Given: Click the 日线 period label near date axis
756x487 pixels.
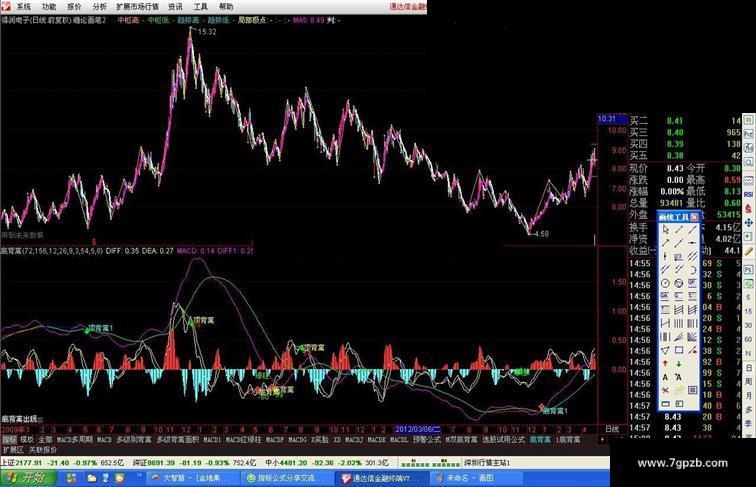Looking at the screenshot, I should (x=612, y=429).
